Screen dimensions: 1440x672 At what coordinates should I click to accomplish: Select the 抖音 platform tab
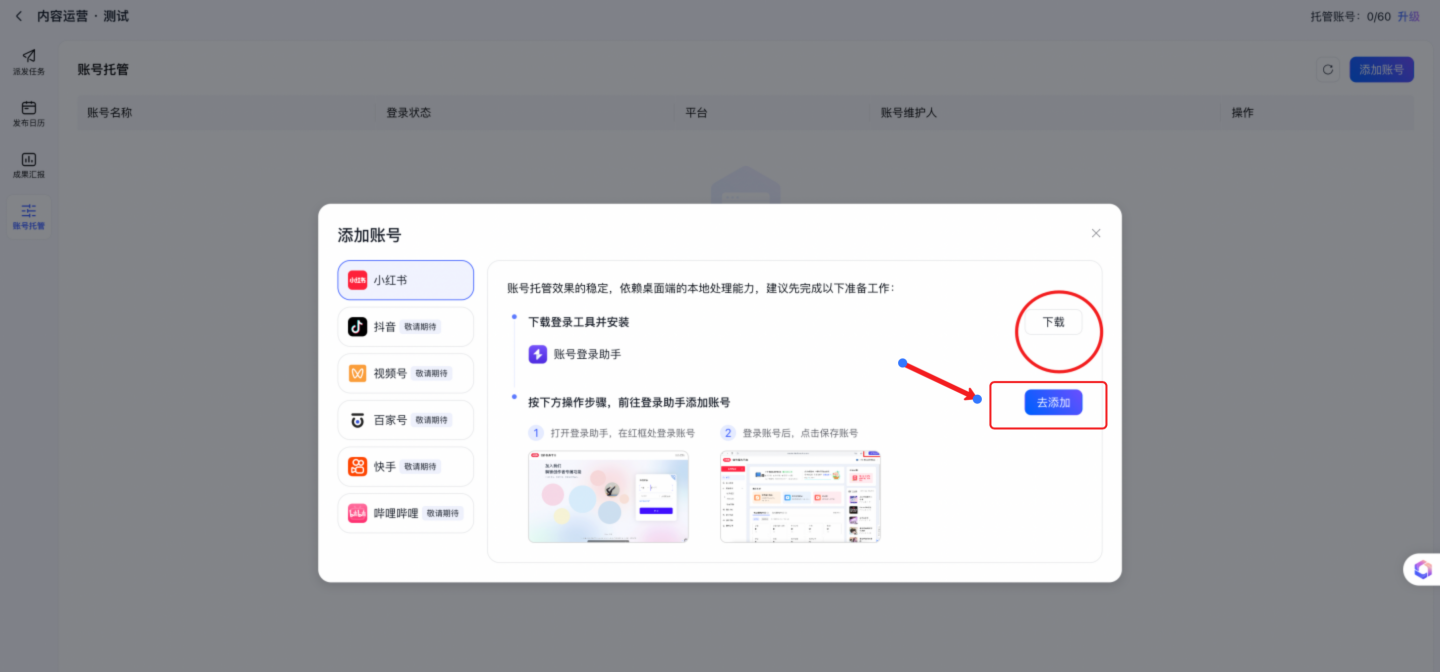click(x=405, y=327)
